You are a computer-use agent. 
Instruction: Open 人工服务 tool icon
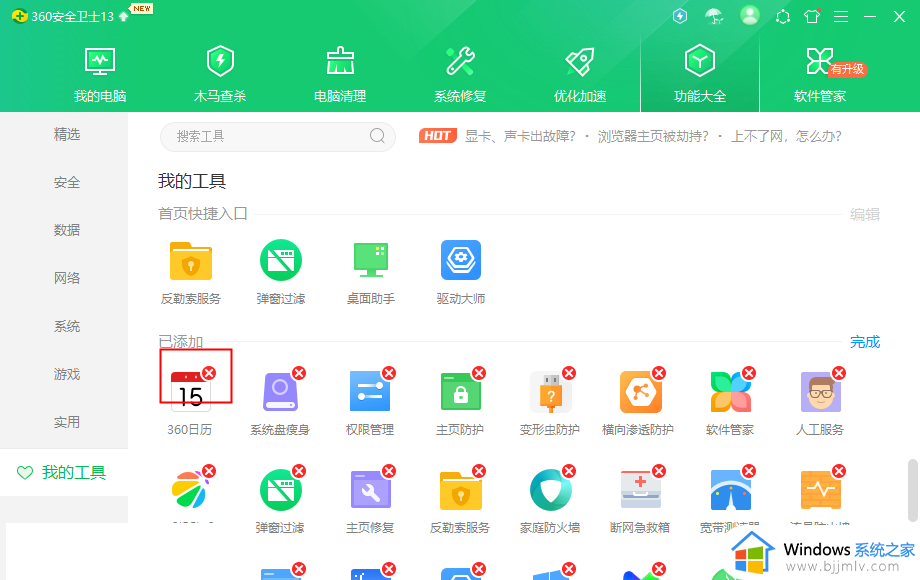pos(821,392)
